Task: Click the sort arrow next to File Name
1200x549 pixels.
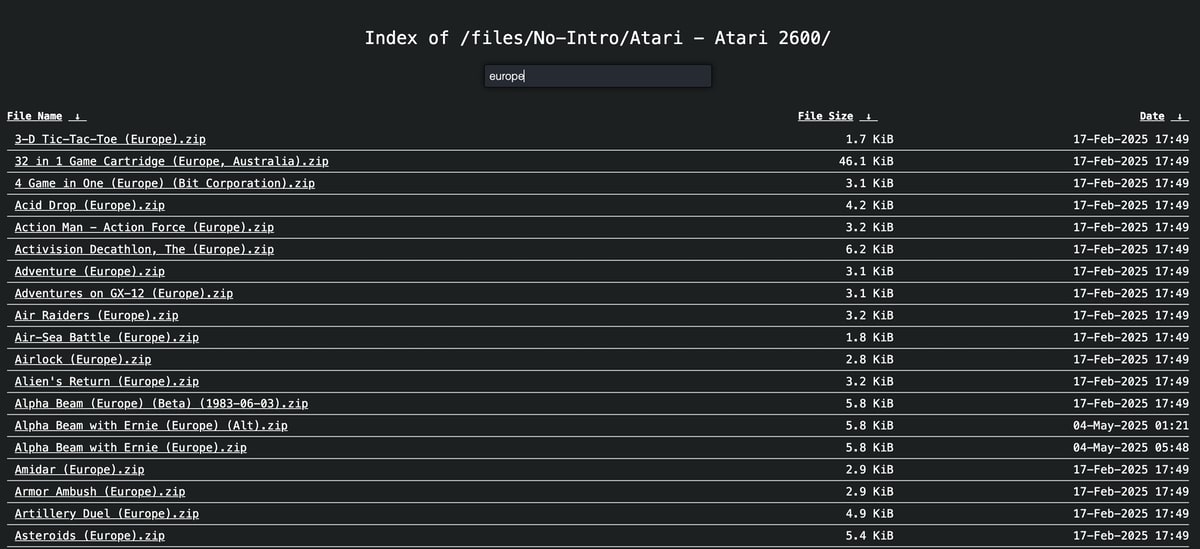Action: [77, 117]
